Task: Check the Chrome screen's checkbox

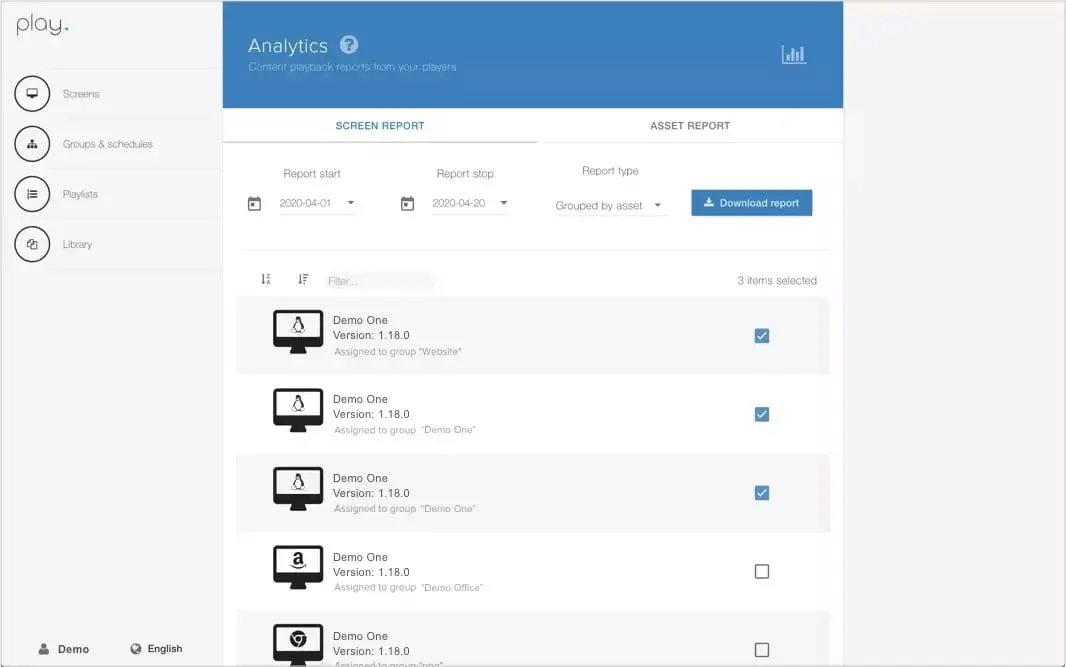Action: (x=761, y=650)
